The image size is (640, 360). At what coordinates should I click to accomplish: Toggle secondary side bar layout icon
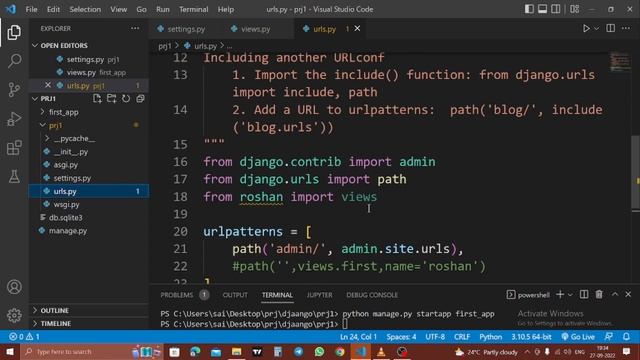tap(556, 9)
